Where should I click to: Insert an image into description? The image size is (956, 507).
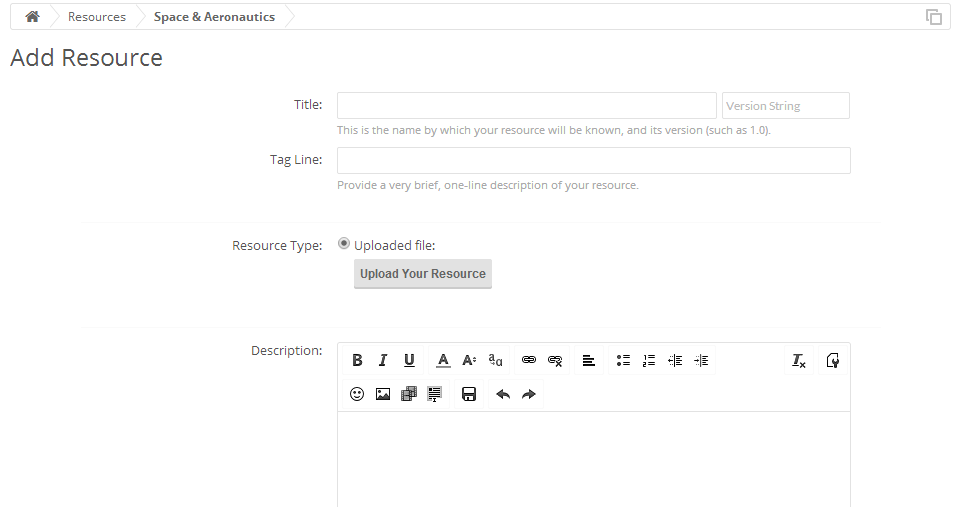tap(383, 394)
